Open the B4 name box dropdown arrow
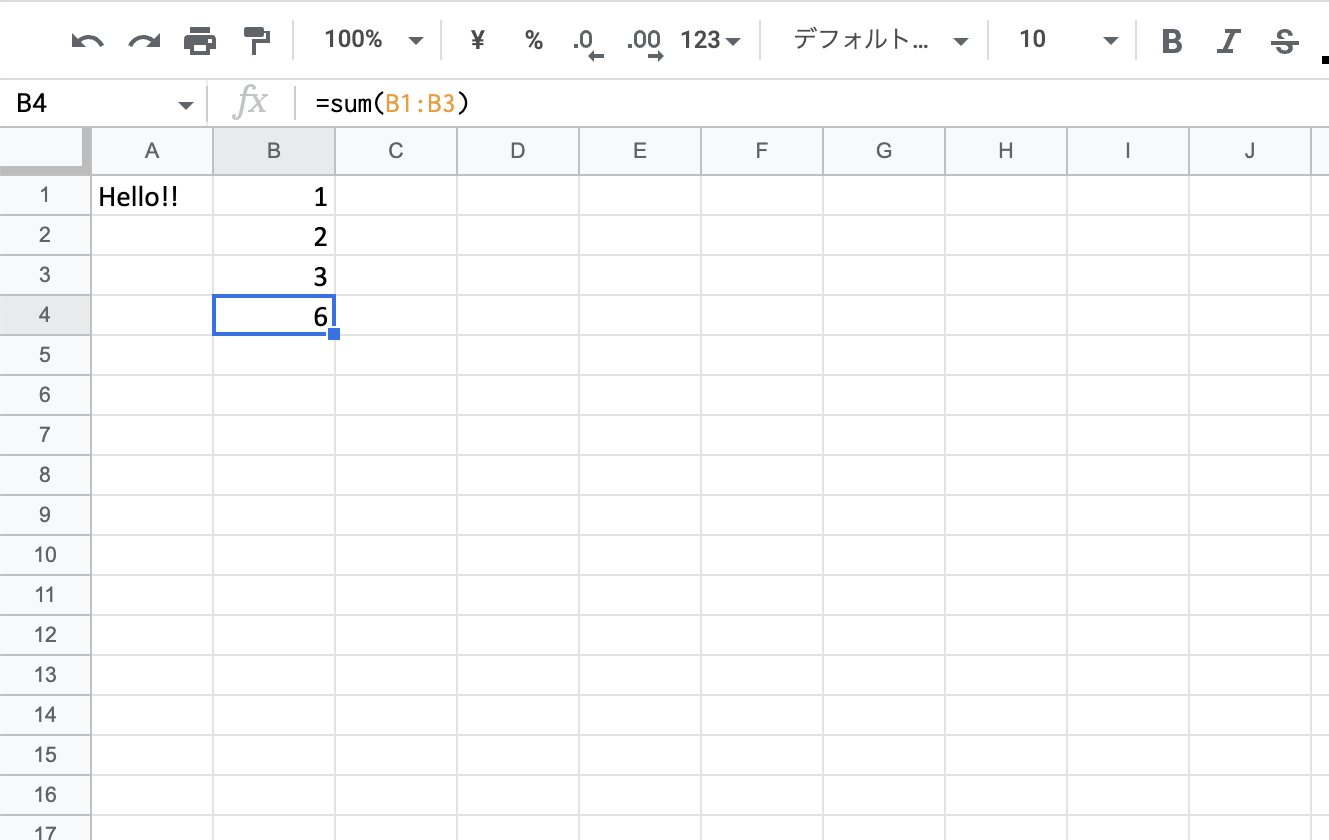The width and height of the screenshot is (1329, 840). pos(185,105)
